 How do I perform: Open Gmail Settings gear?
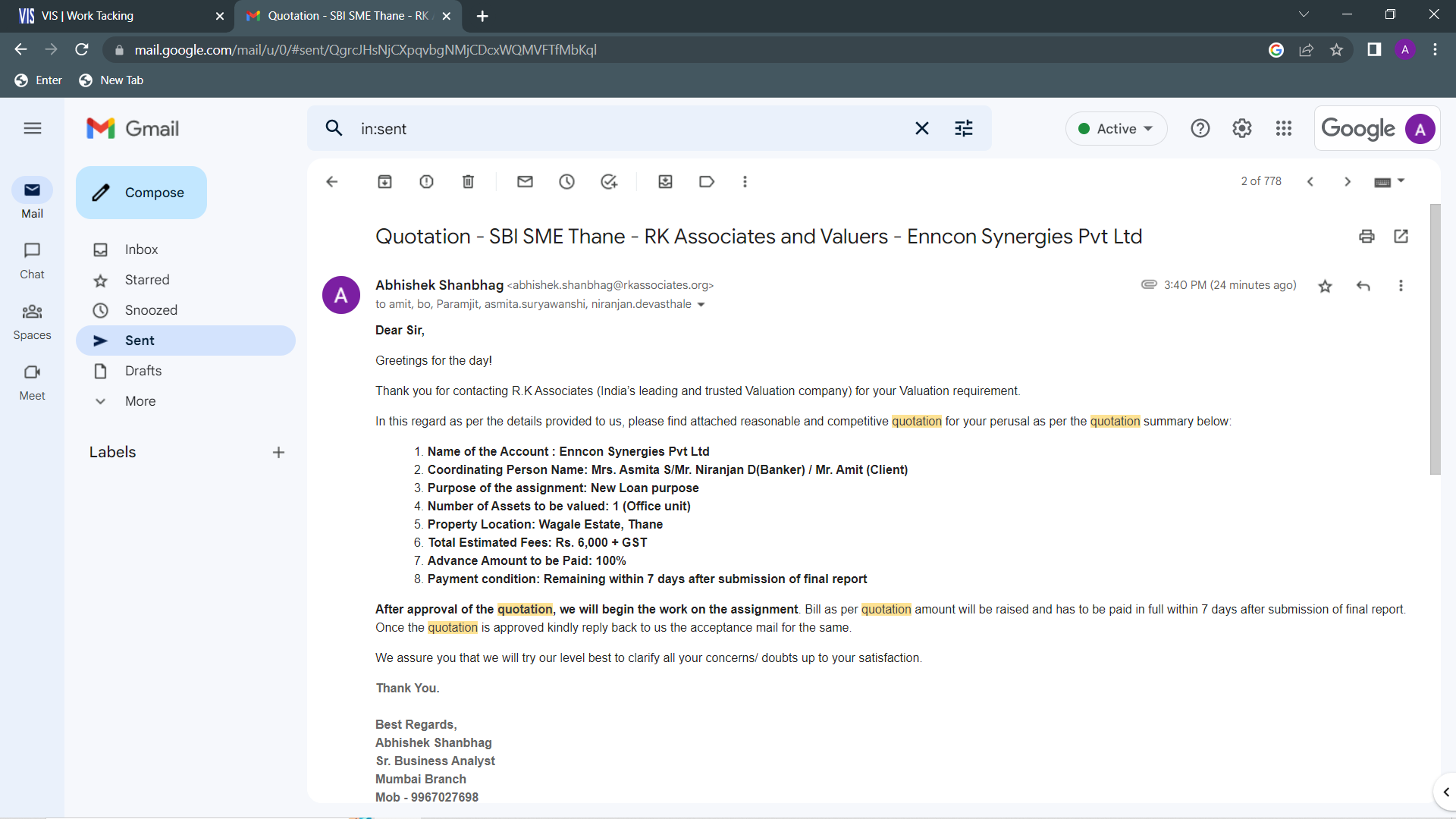[1242, 129]
